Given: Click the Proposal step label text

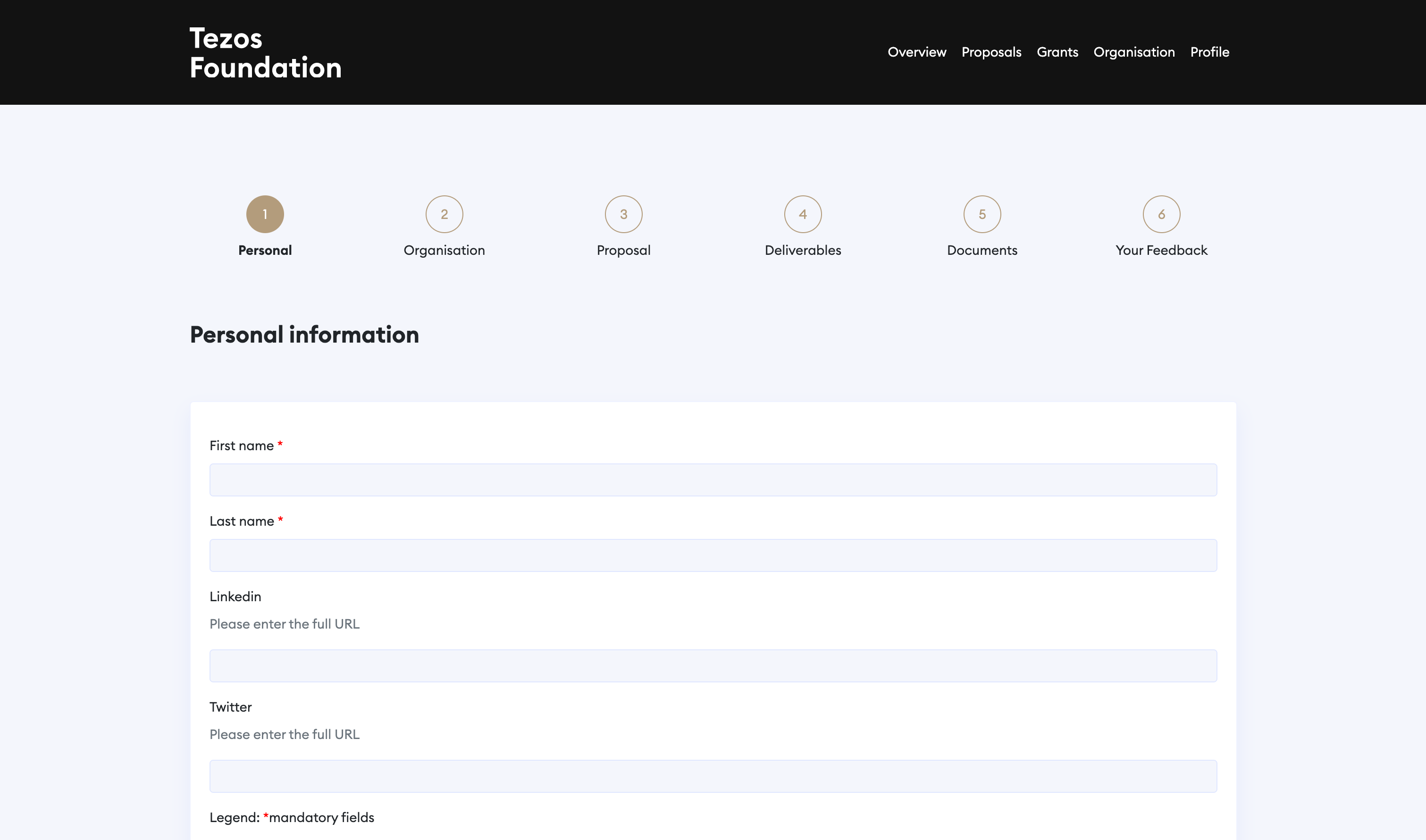Looking at the screenshot, I should pyautogui.click(x=624, y=250).
